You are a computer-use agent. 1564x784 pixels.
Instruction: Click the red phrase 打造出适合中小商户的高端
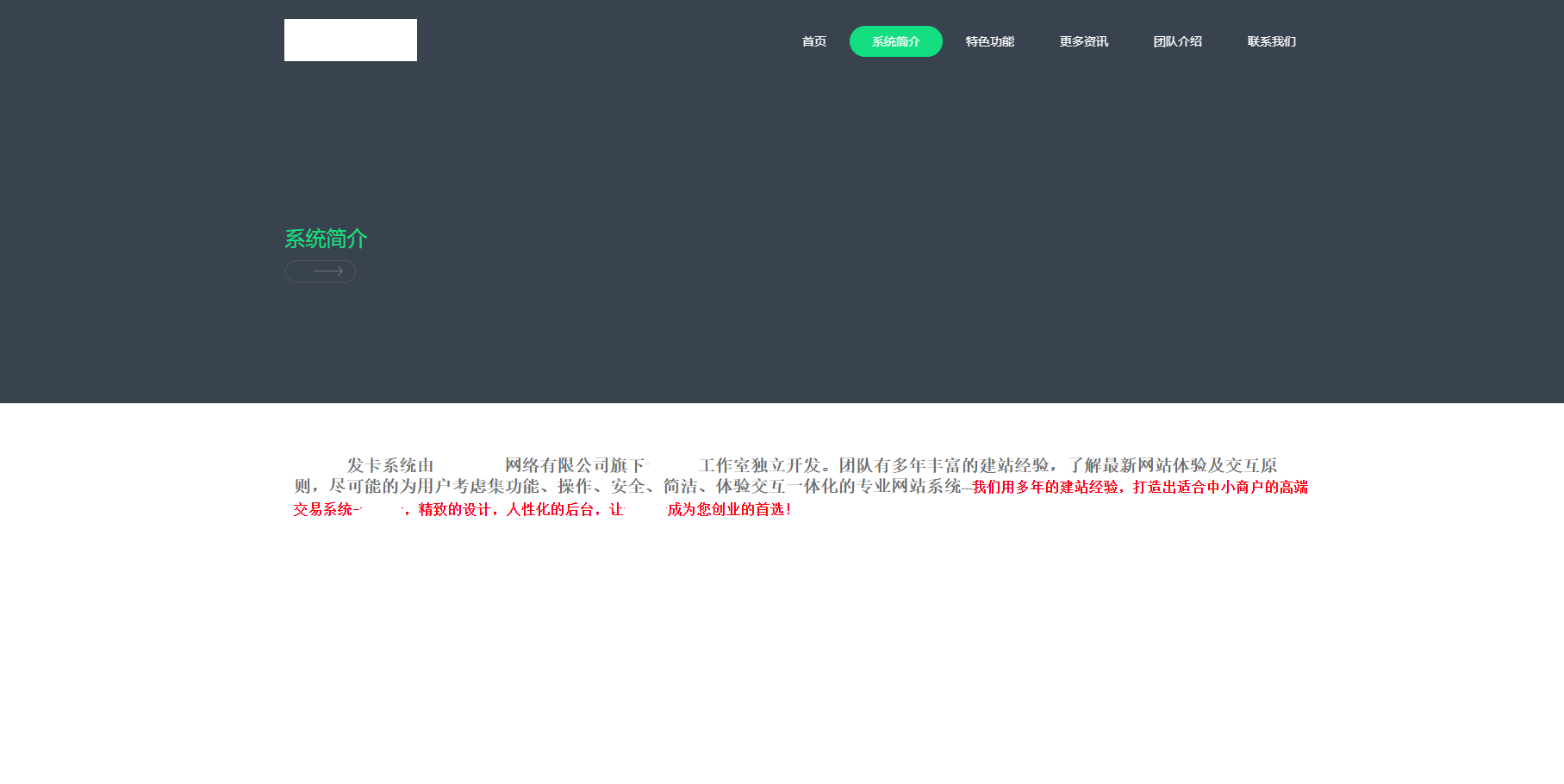[1220, 488]
